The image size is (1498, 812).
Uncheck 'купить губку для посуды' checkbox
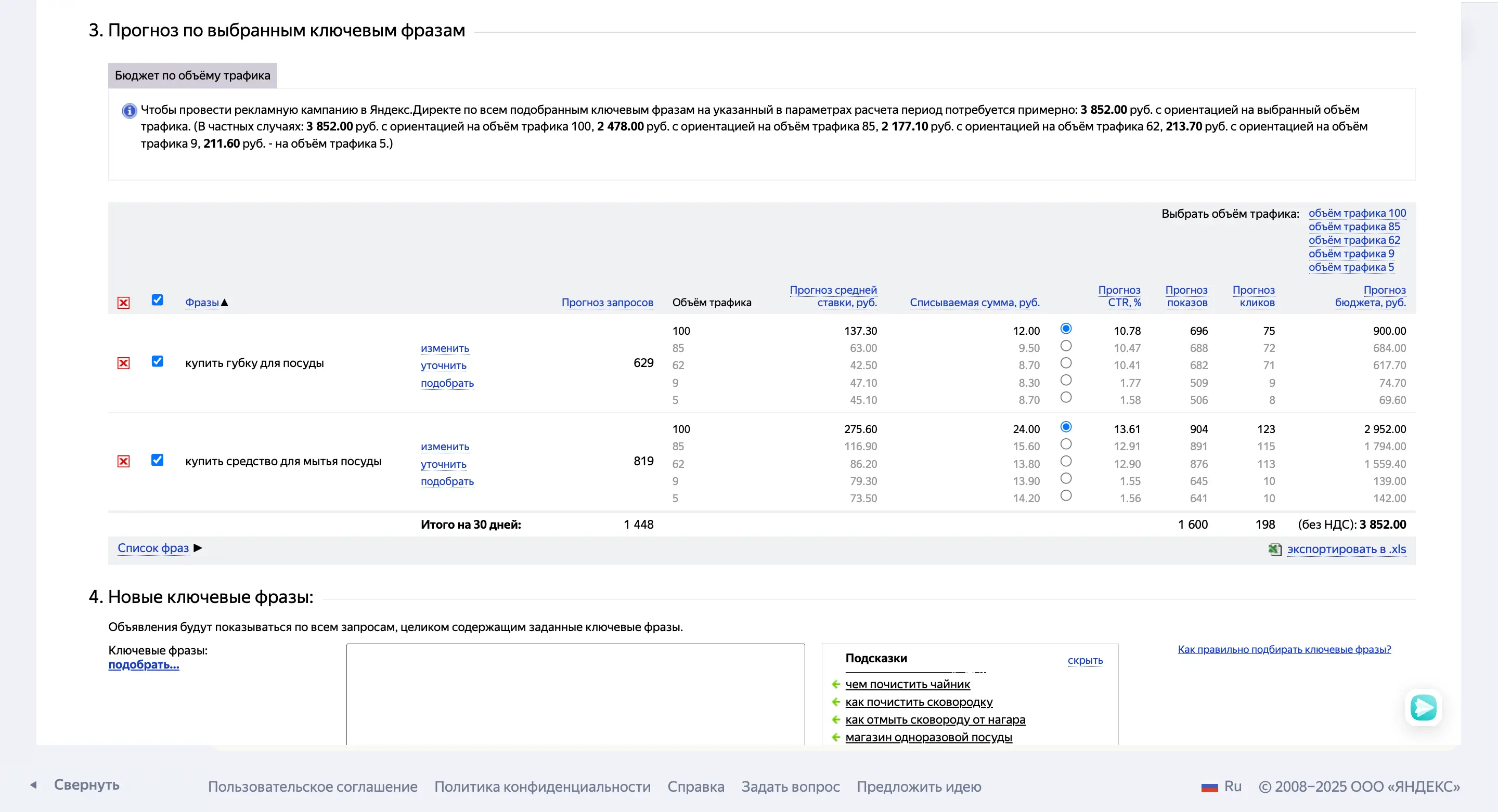157,361
